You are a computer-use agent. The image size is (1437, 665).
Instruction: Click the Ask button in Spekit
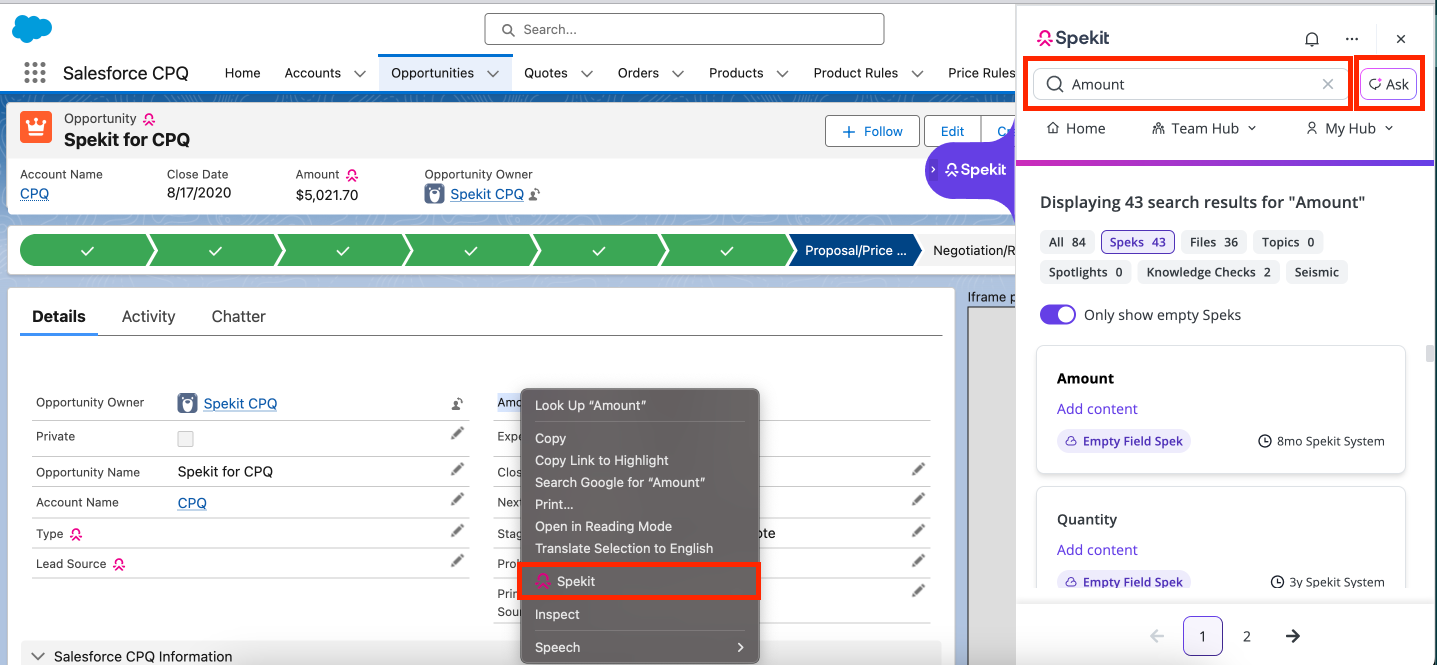coord(1388,84)
